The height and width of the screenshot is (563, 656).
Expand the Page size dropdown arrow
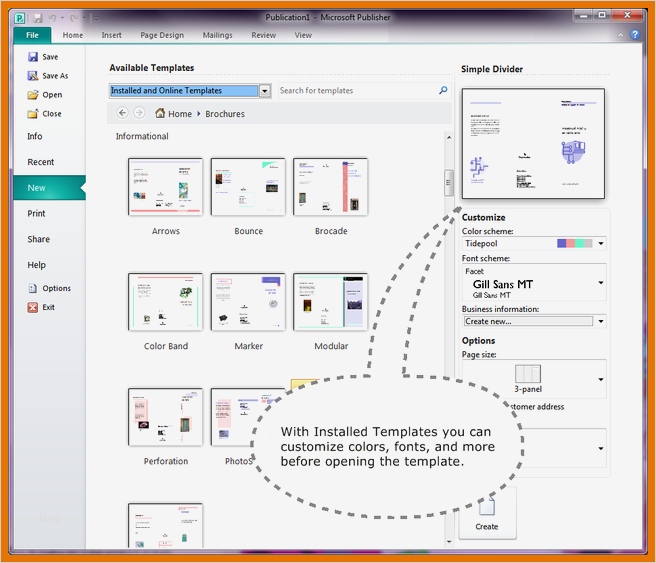tap(601, 379)
